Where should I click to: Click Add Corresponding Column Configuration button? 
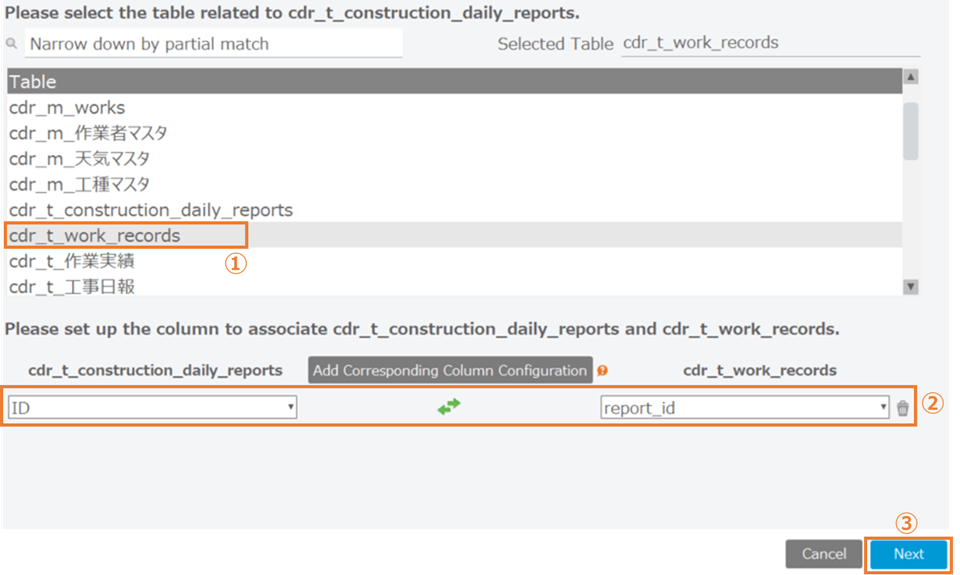pyautogui.click(x=450, y=370)
